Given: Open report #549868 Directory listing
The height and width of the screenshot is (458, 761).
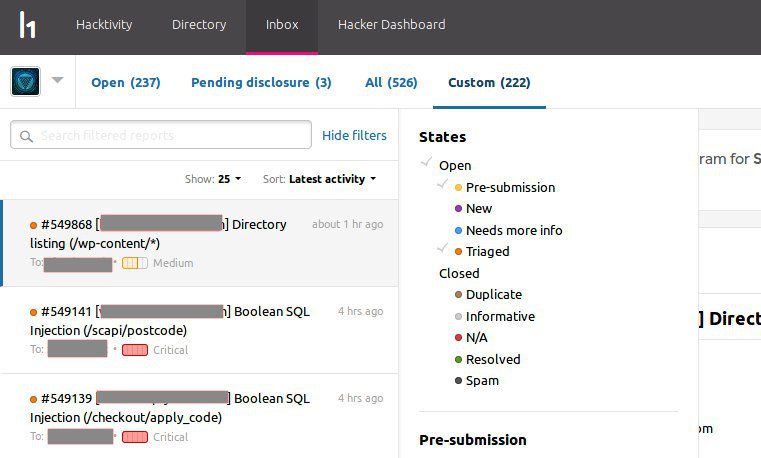Looking at the screenshot, I should point(199,243).
